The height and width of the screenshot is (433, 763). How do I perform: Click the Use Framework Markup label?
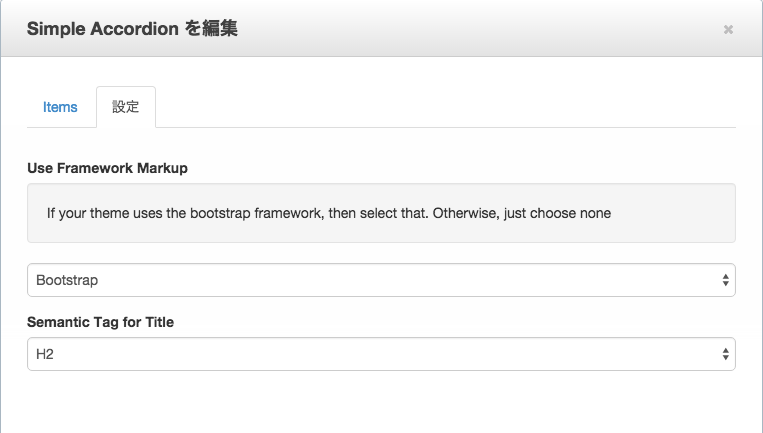[x=108, y=168]
